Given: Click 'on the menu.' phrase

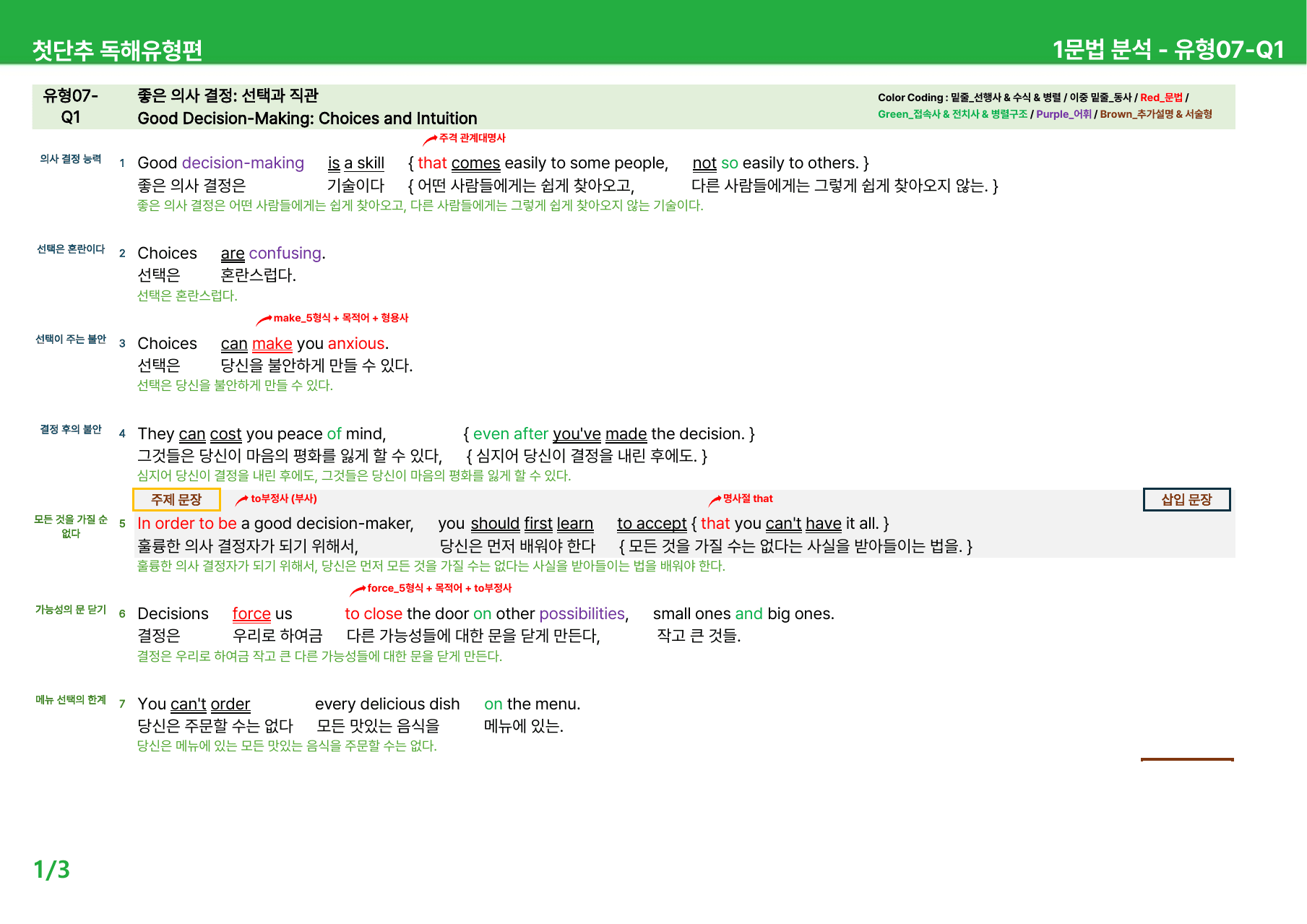Looking at the screenshot, I should [x=532, y=704].
